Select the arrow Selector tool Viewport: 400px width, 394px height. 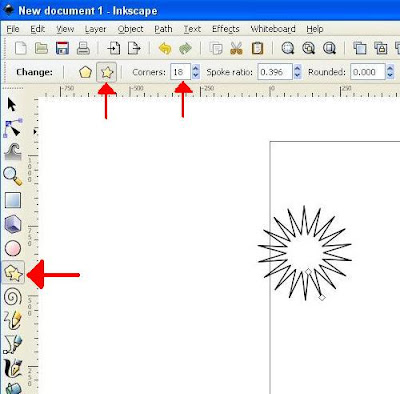(x=11, y=105)
